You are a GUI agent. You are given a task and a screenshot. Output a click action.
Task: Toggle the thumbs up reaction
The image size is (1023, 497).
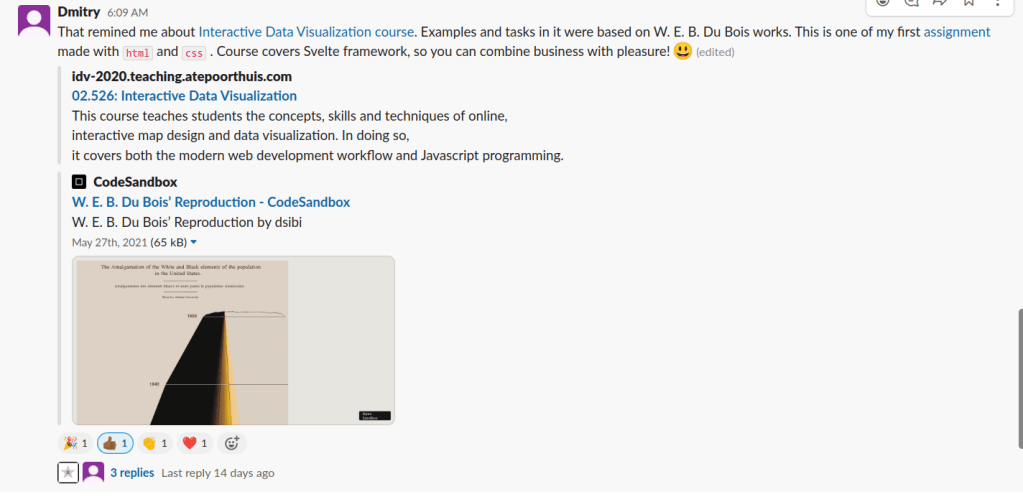115,443
